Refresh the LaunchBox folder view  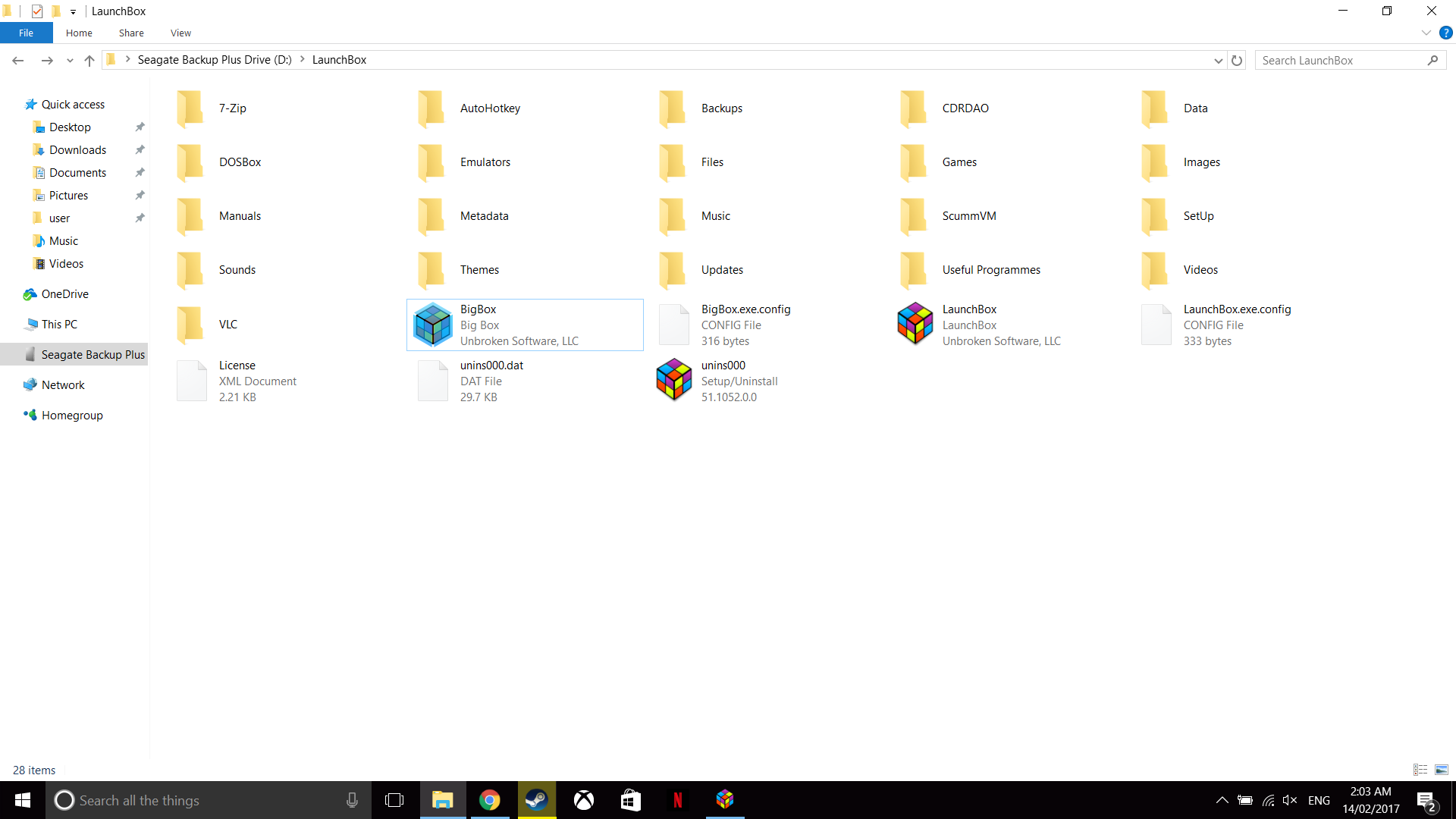click(1237, 60)
